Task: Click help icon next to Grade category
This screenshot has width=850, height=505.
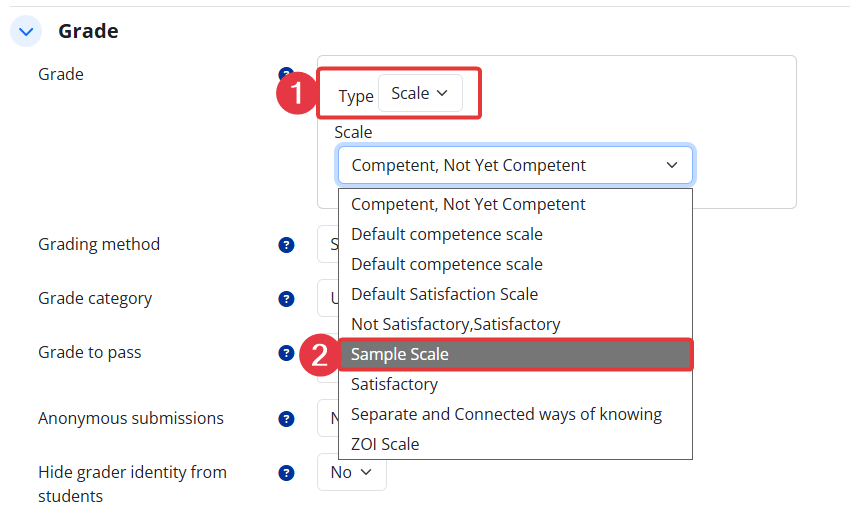Action: (286, 299)
